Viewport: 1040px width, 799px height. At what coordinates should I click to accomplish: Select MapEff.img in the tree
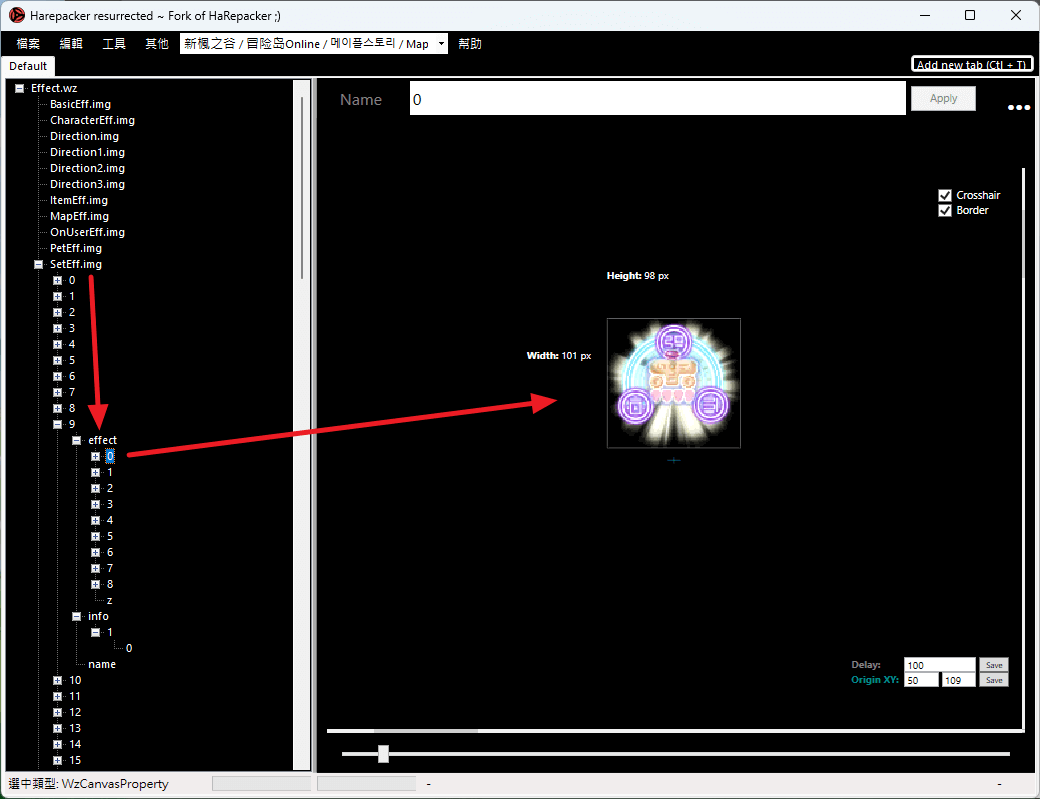(x=79, y=216)
